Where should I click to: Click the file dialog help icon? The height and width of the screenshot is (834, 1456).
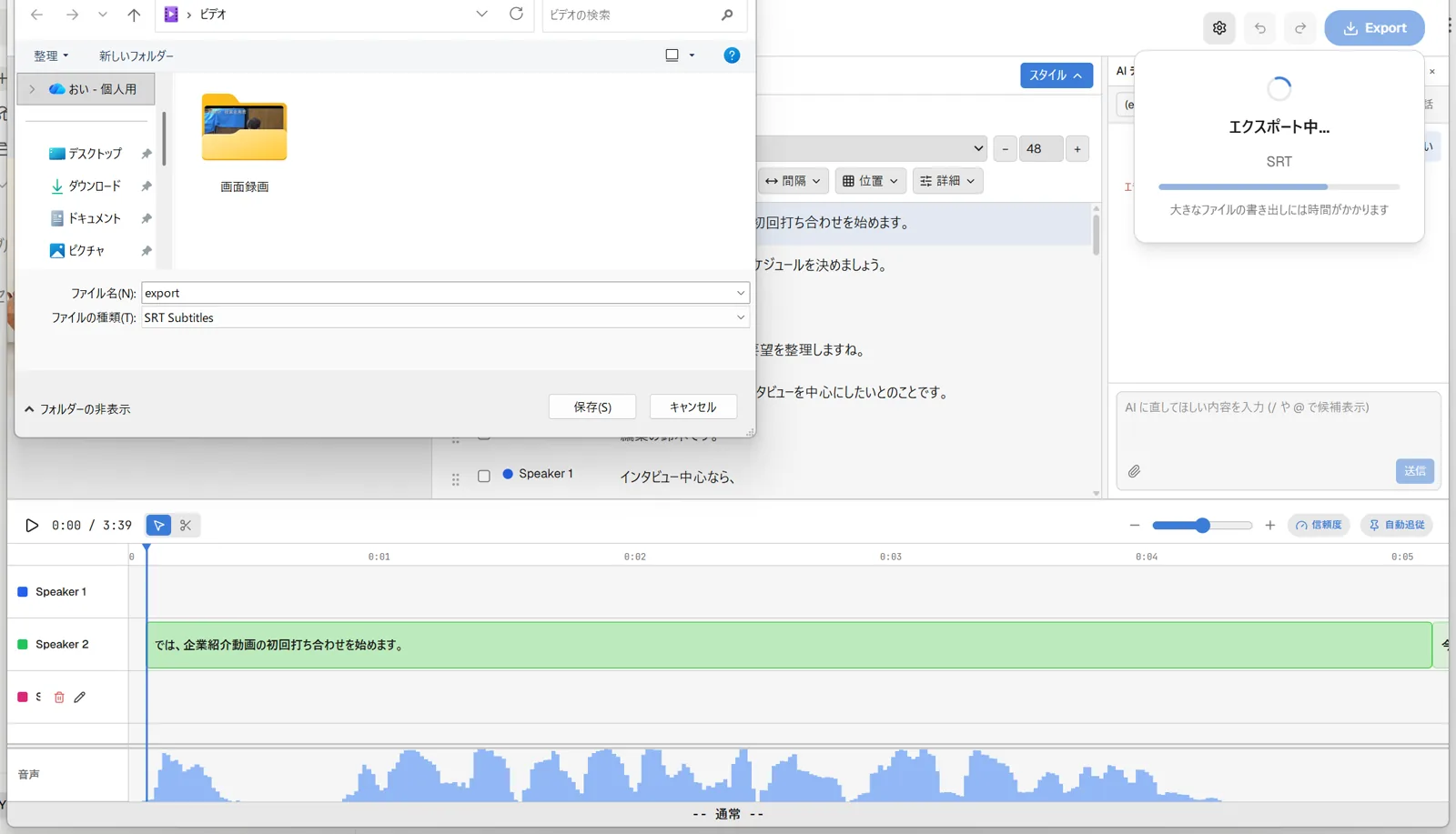(x=732, y=55)
